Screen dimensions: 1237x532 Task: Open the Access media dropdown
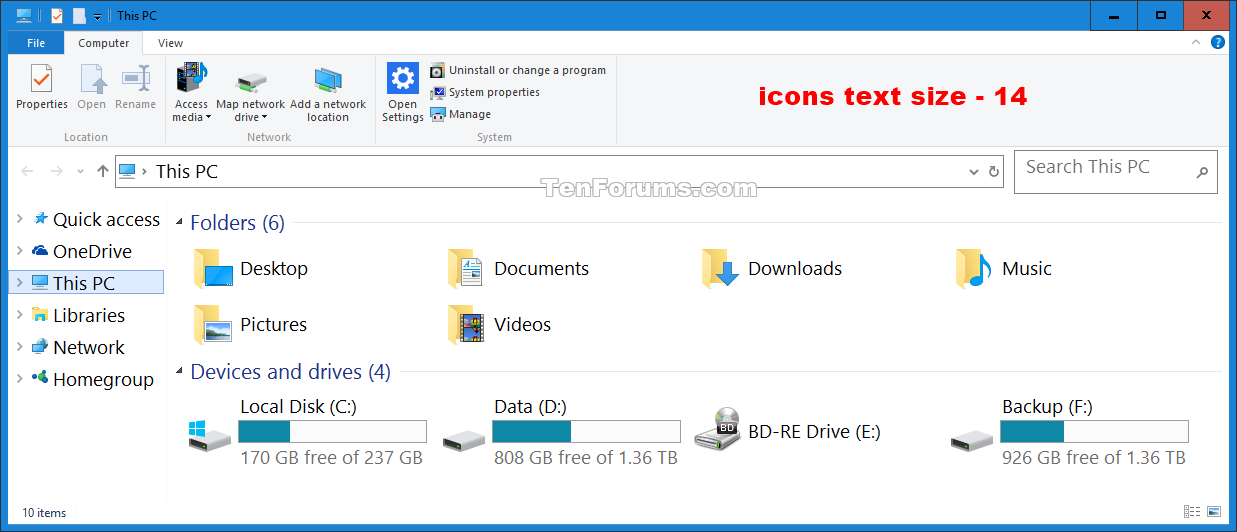(191, 92)
